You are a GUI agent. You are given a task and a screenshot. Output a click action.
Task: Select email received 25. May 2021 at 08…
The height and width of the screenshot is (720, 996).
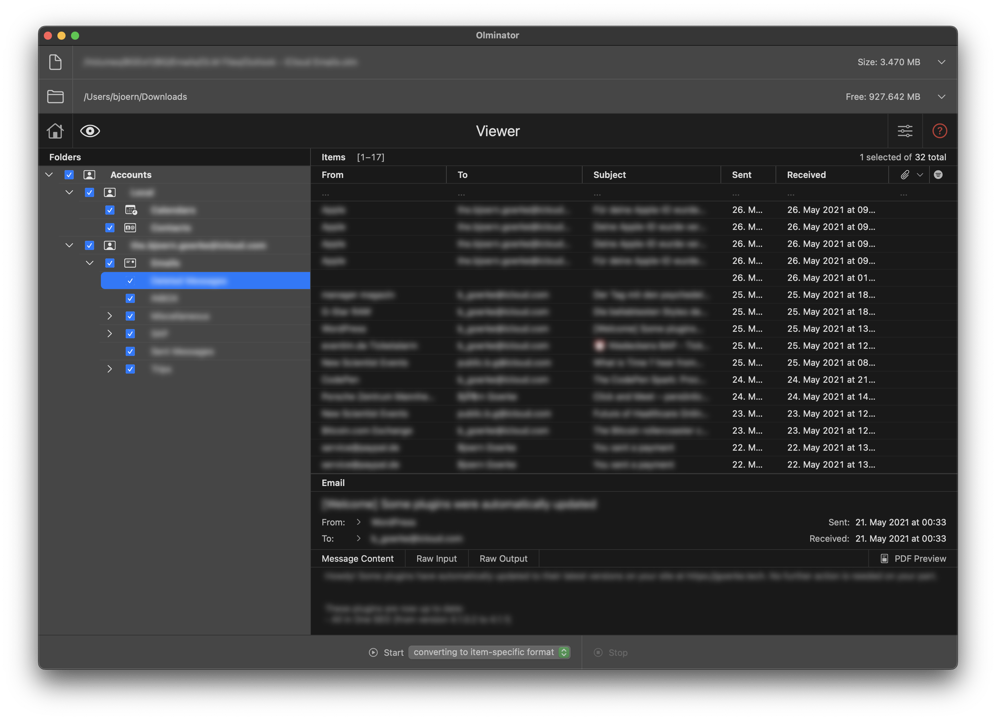point(634,363)
